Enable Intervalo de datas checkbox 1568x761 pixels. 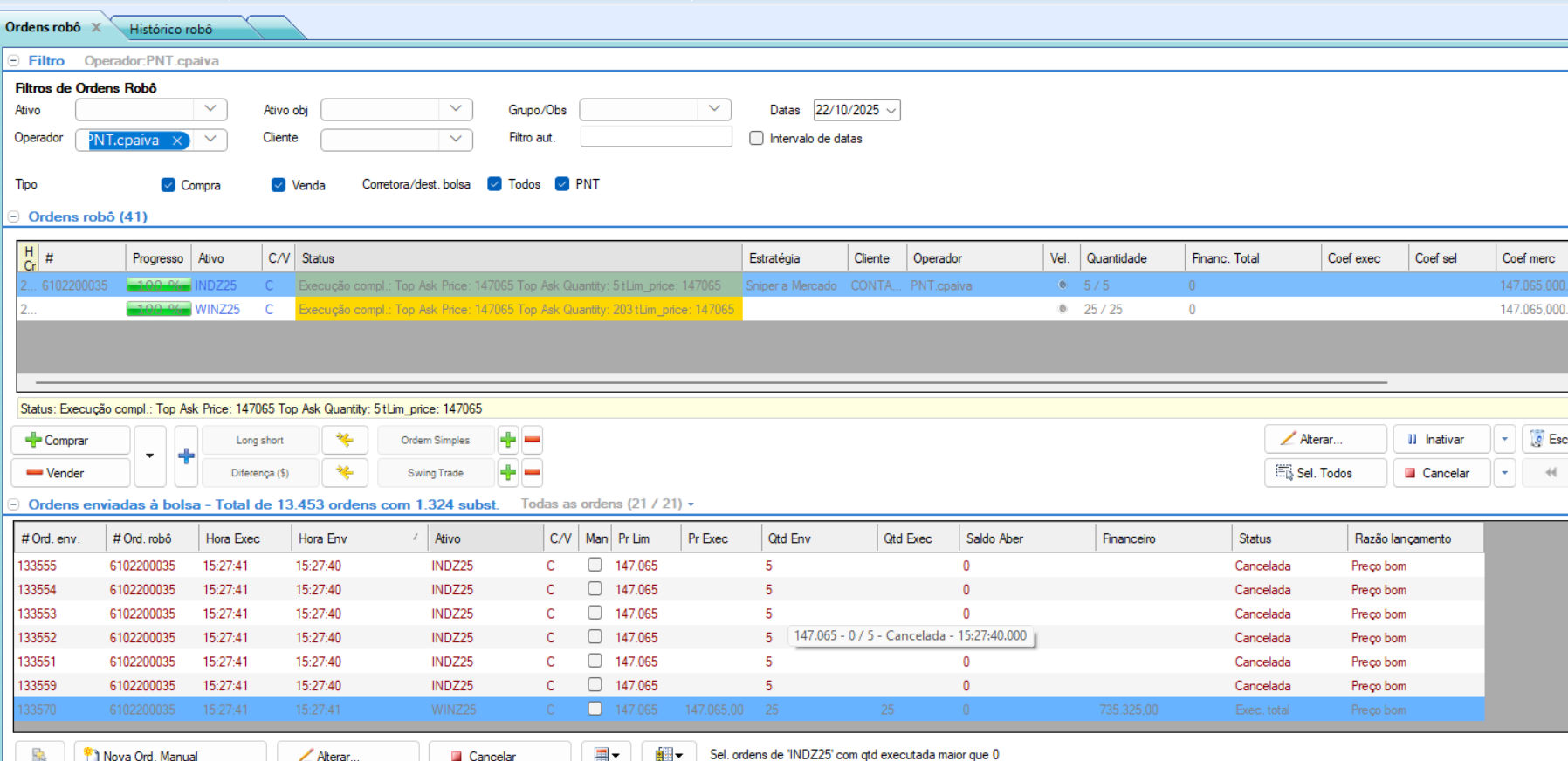tap(756, 138)
